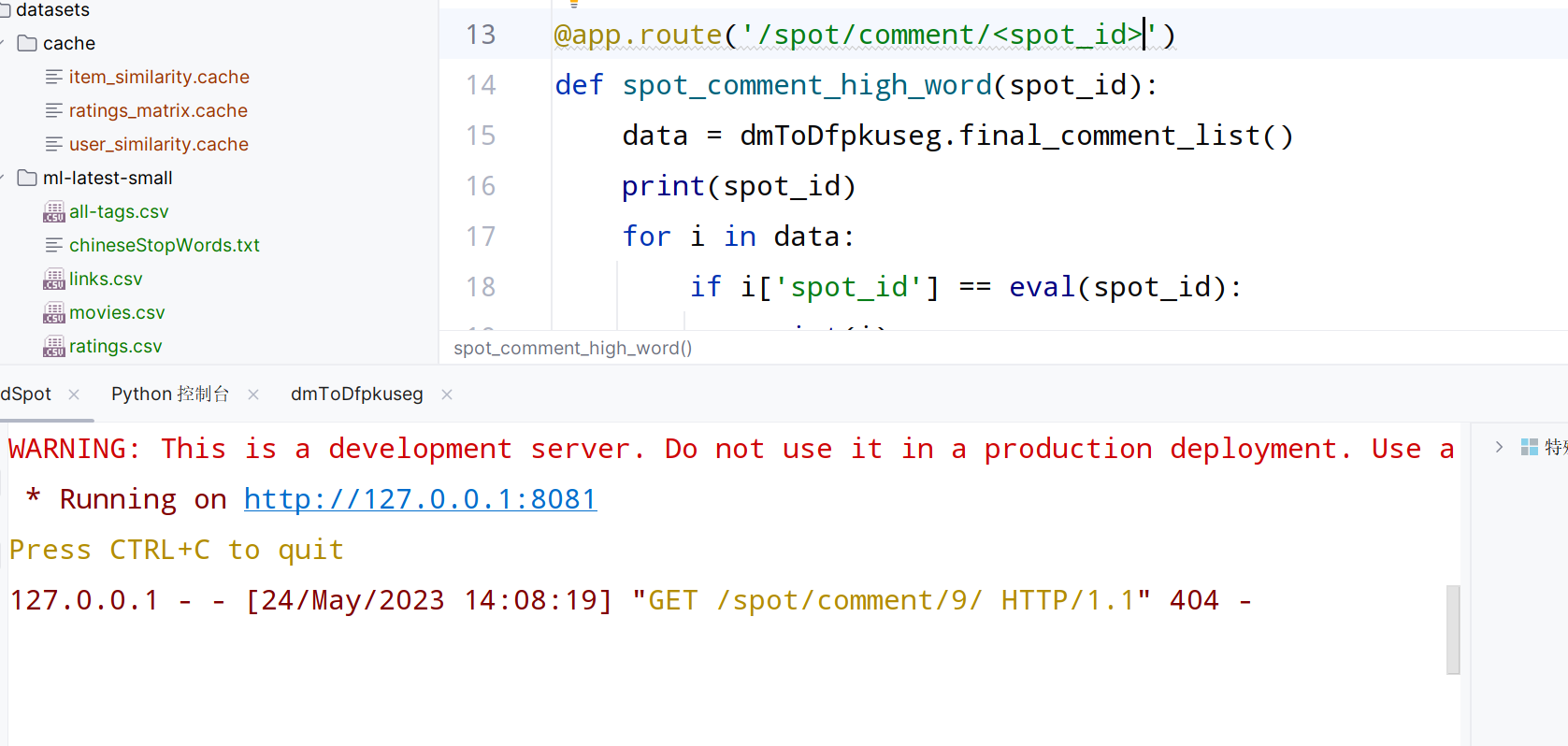Click the movies.csv CSV icon
Image resolution: width=1568 pixels, height=746 pixels.
coord(54,313)
